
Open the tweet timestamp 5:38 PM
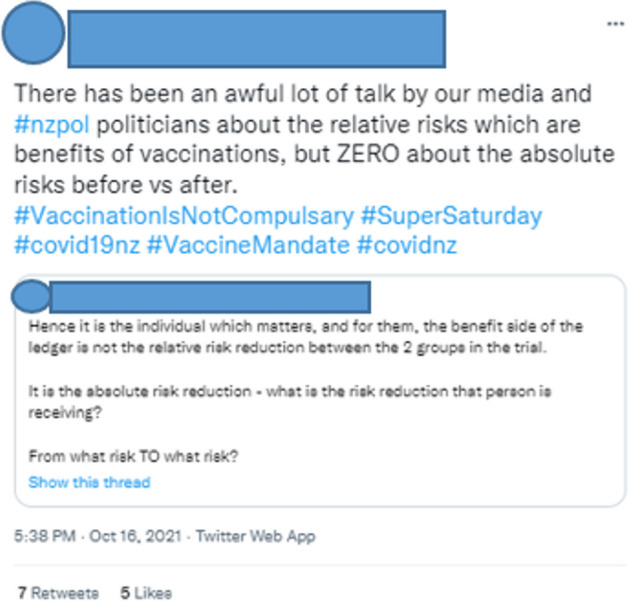point(45,536)
